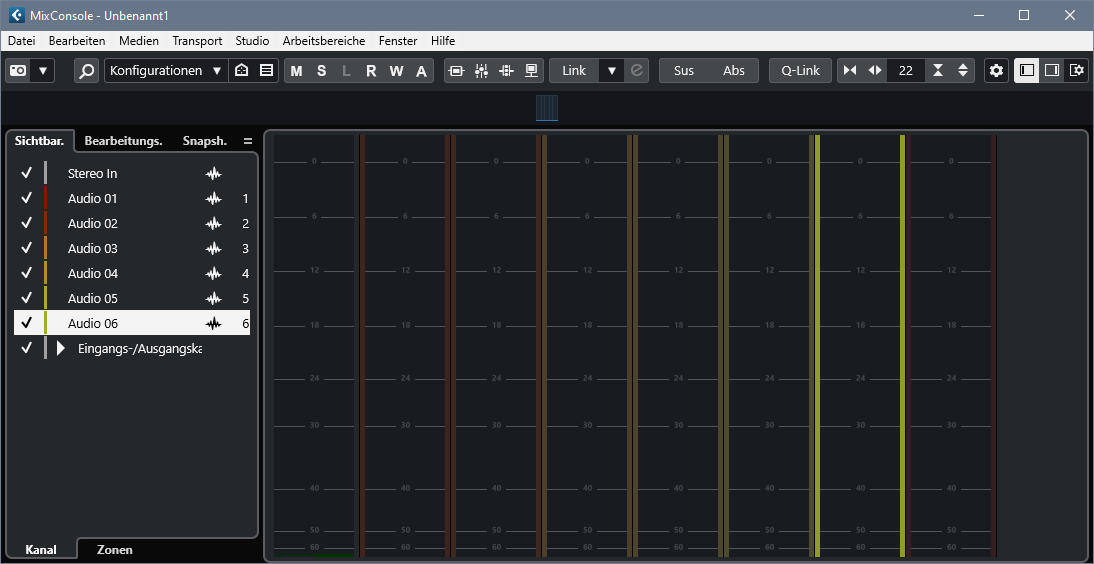Open the channel search magnifier

coord(87,71)
